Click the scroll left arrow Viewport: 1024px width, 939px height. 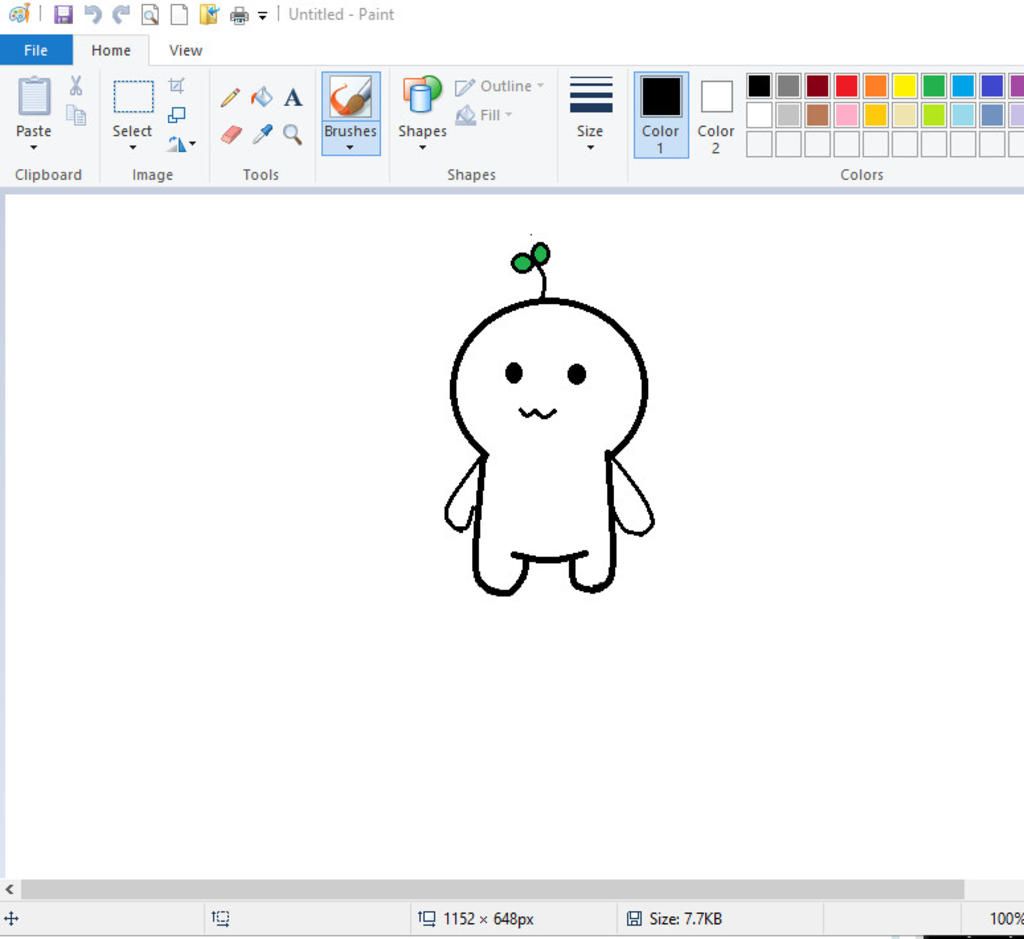click(x=9, y=889)
